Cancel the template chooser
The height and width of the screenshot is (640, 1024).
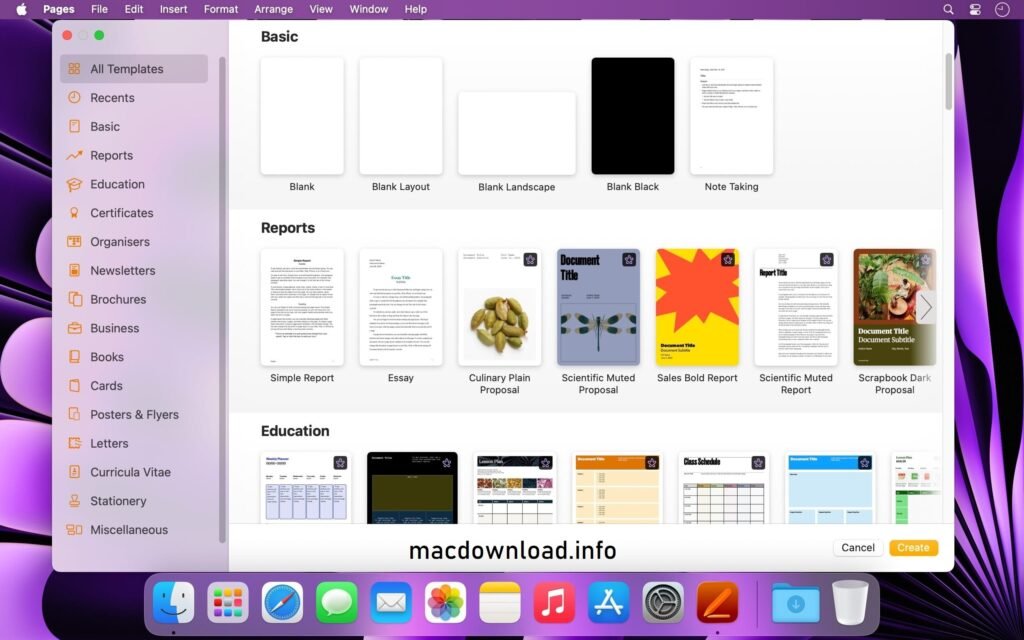857,547
